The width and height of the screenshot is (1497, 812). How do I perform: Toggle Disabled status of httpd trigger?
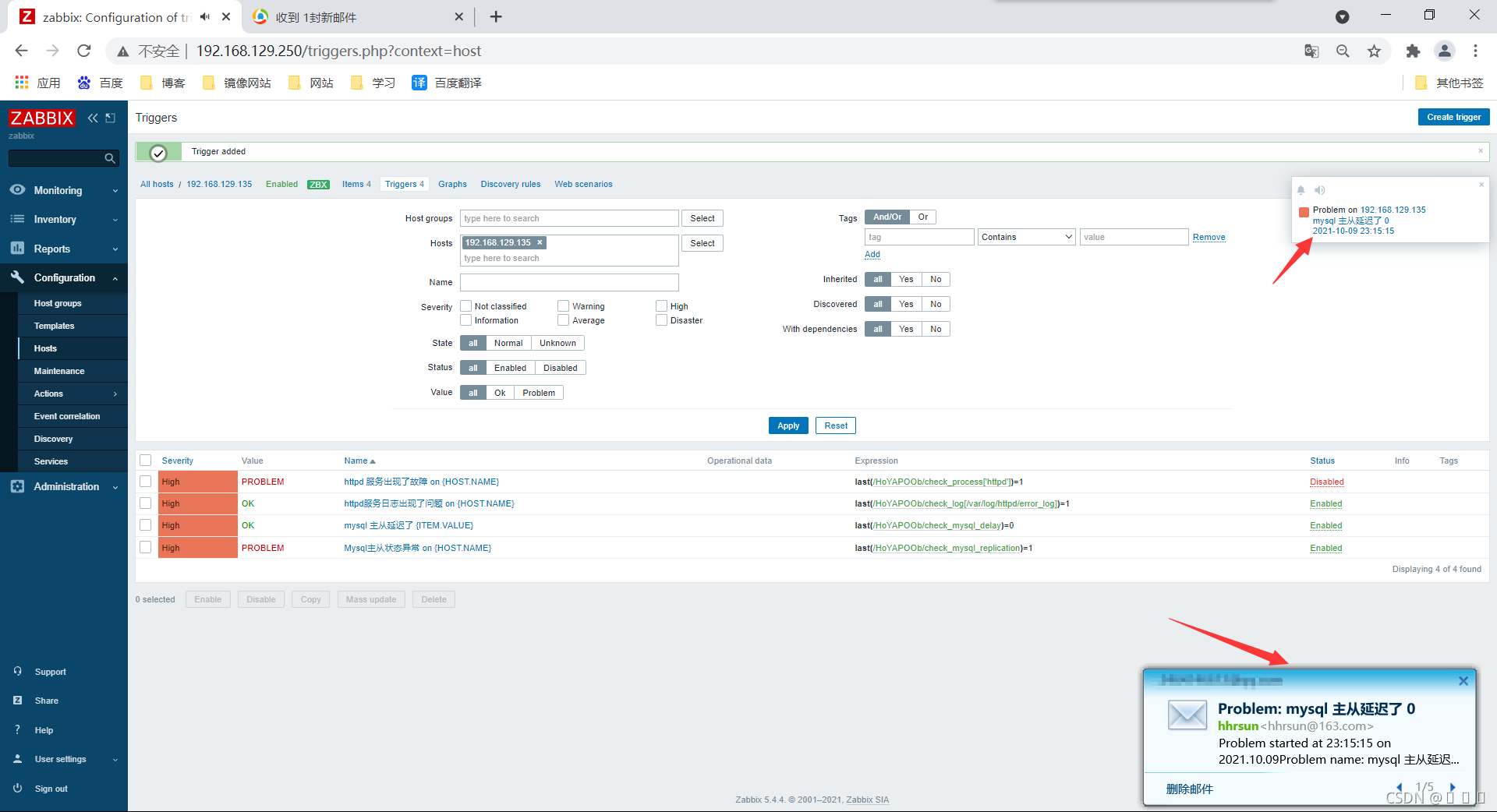(1327, 482)
